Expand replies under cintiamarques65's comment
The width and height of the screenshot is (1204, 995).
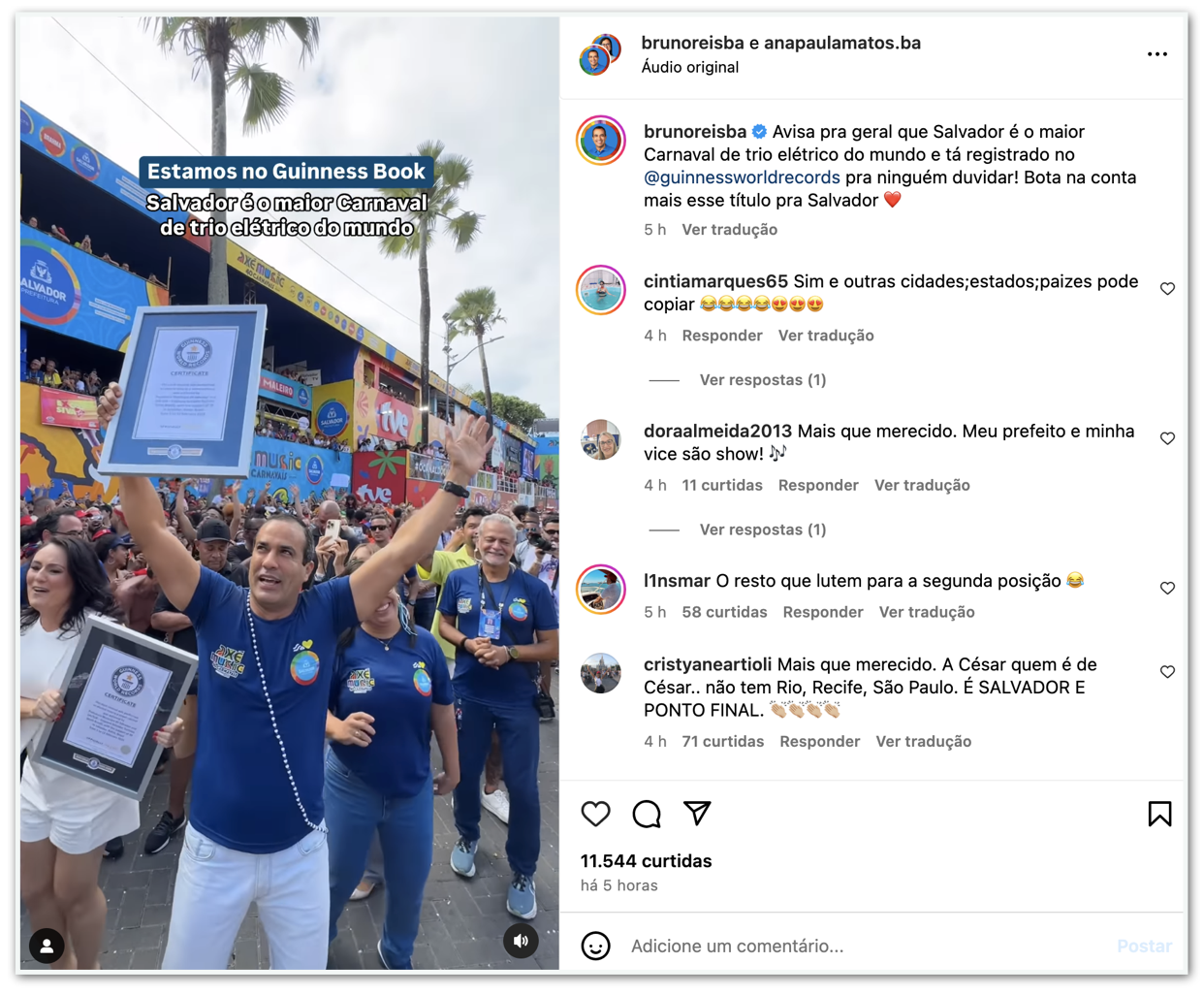point(763,380)
